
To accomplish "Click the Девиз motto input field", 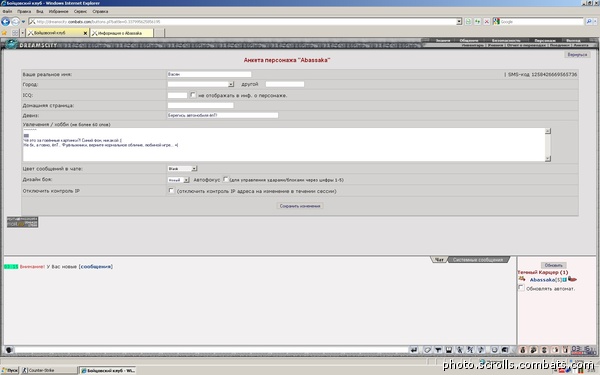I will [223, 115].
